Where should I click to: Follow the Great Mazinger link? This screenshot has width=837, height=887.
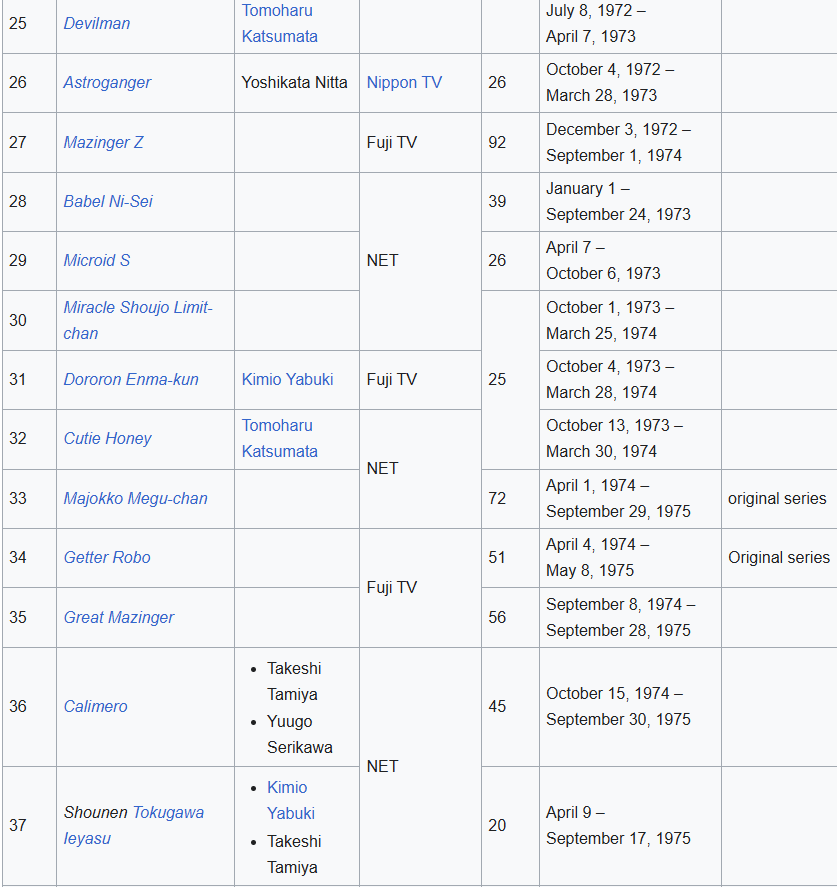pos(119,617)
